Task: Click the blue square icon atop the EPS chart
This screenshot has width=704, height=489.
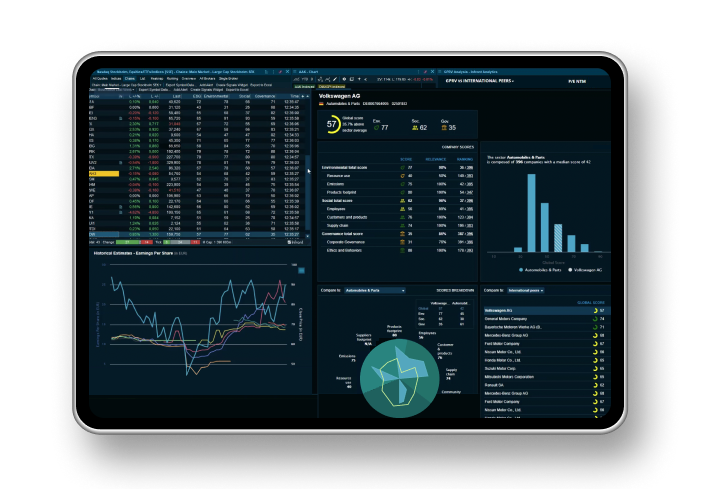Action: pyautogui.click(x=301, y=270)
